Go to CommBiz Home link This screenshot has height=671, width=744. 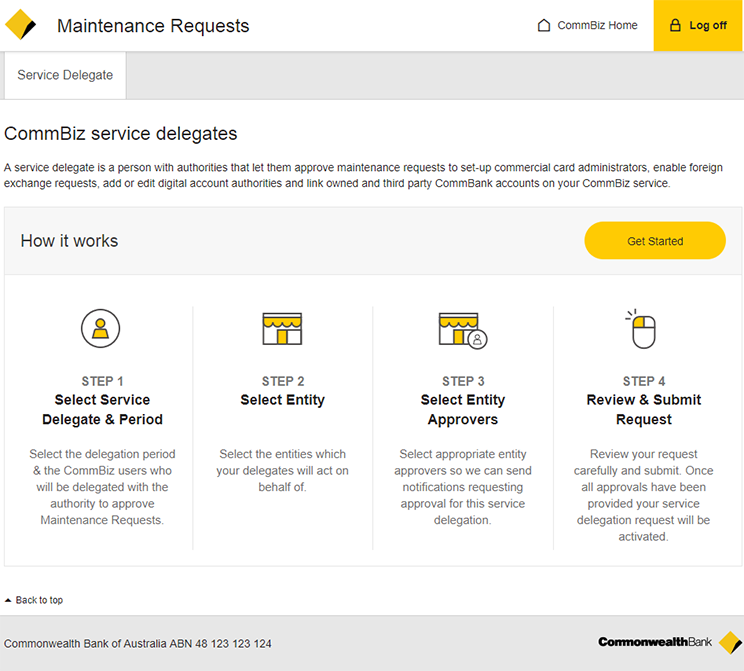tap(587, 25)
